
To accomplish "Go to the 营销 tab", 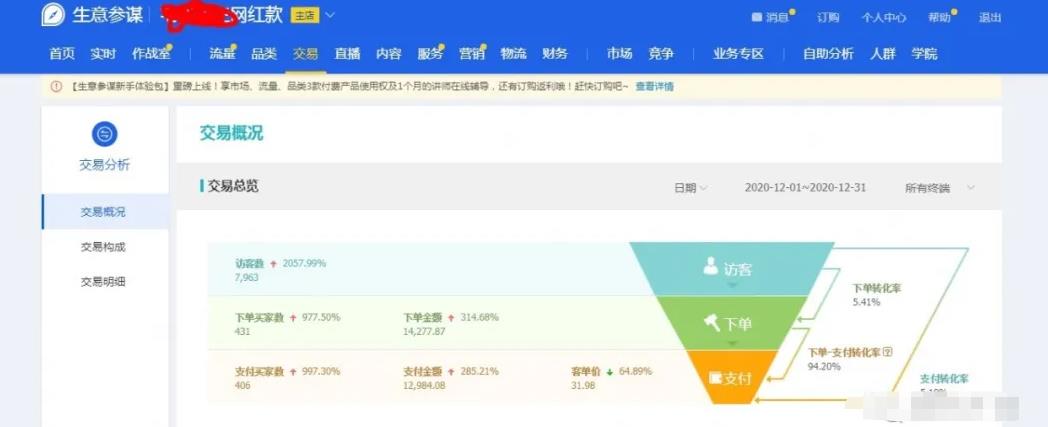I will (x=472, y=54).
